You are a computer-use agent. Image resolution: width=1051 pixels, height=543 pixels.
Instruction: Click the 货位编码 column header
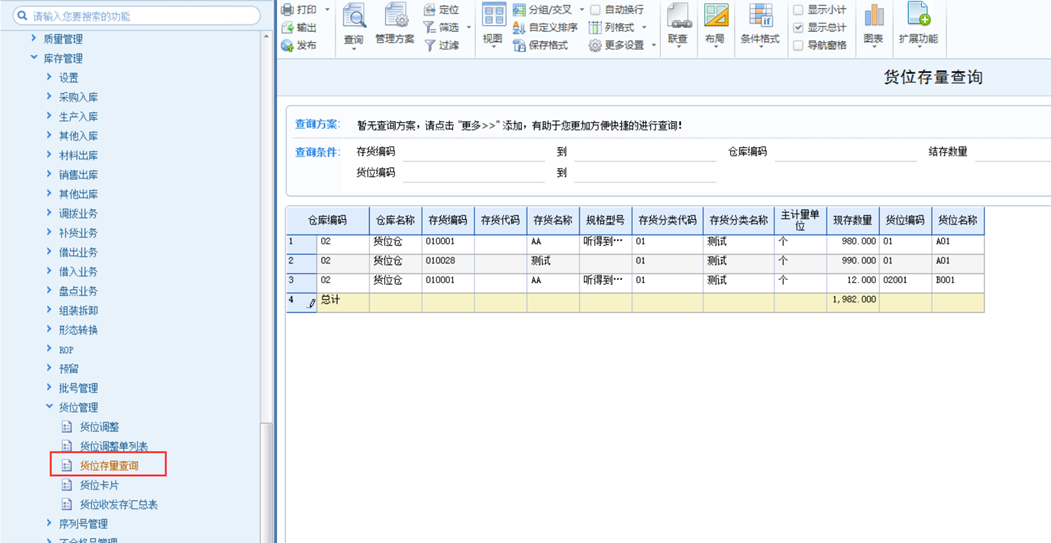coord(905,221)
